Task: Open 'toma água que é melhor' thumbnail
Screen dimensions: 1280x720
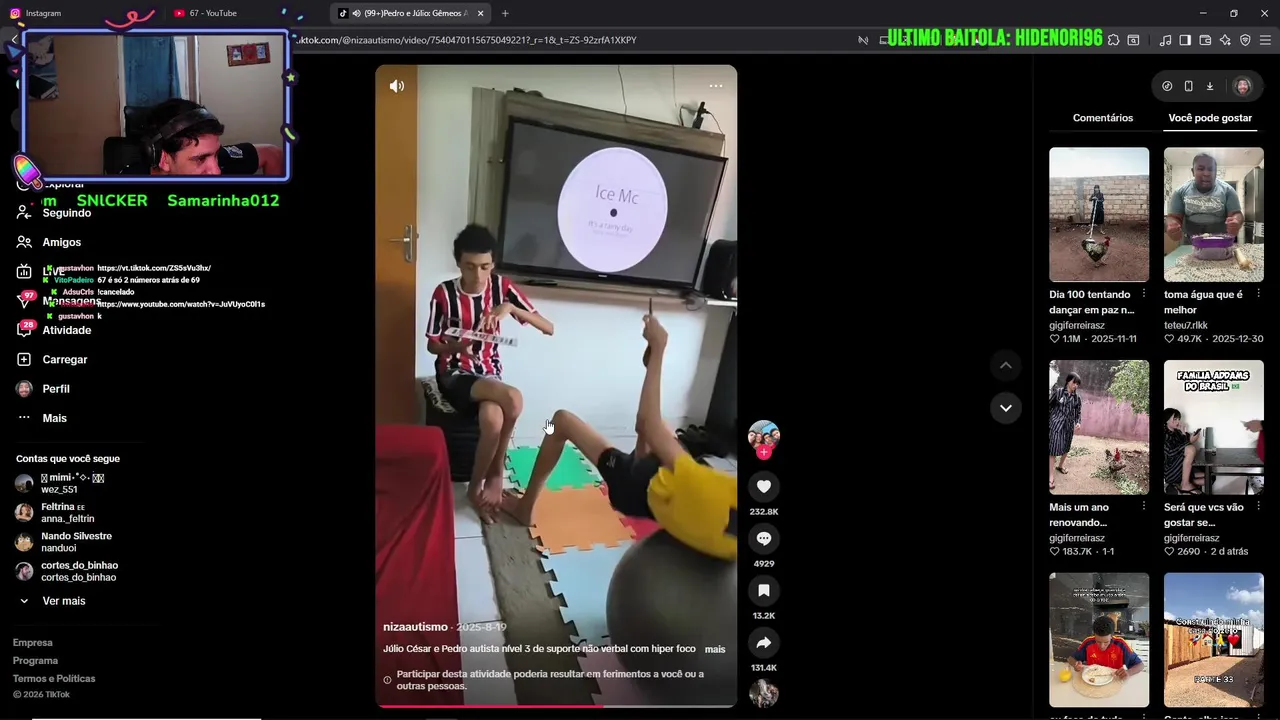Action: click(x=1213, y=215)
